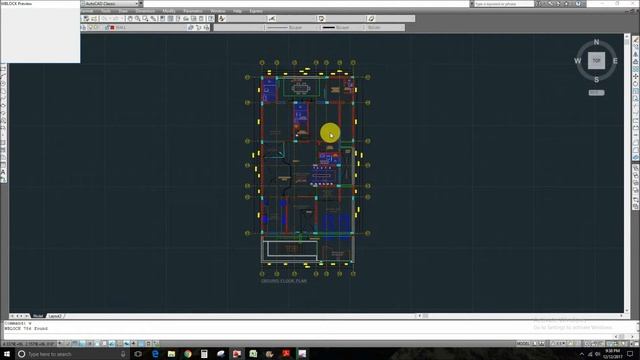Open the Layer States Manager icon
Screen dimensions: 640x360
(207, 27)
